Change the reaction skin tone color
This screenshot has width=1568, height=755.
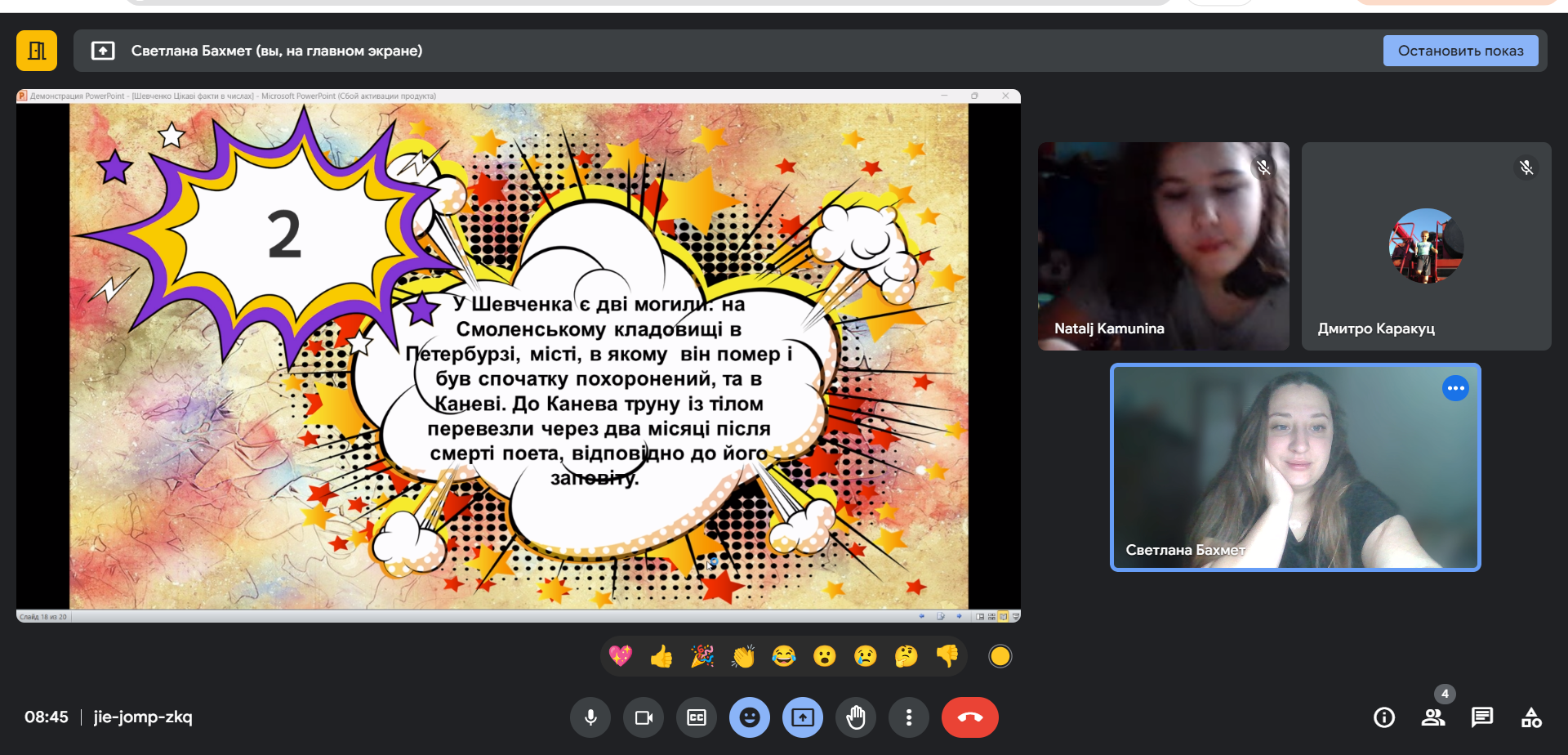(1000, 656)
